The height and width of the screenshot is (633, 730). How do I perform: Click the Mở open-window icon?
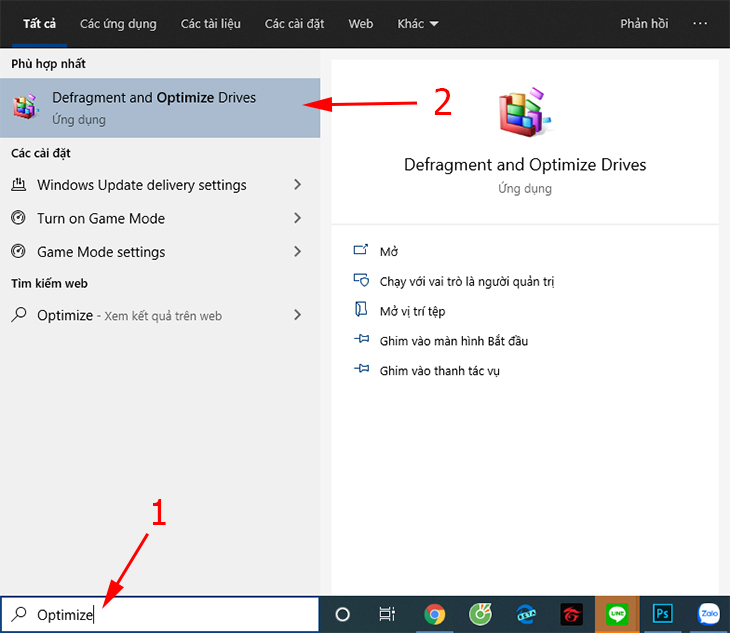pos(360,250)
